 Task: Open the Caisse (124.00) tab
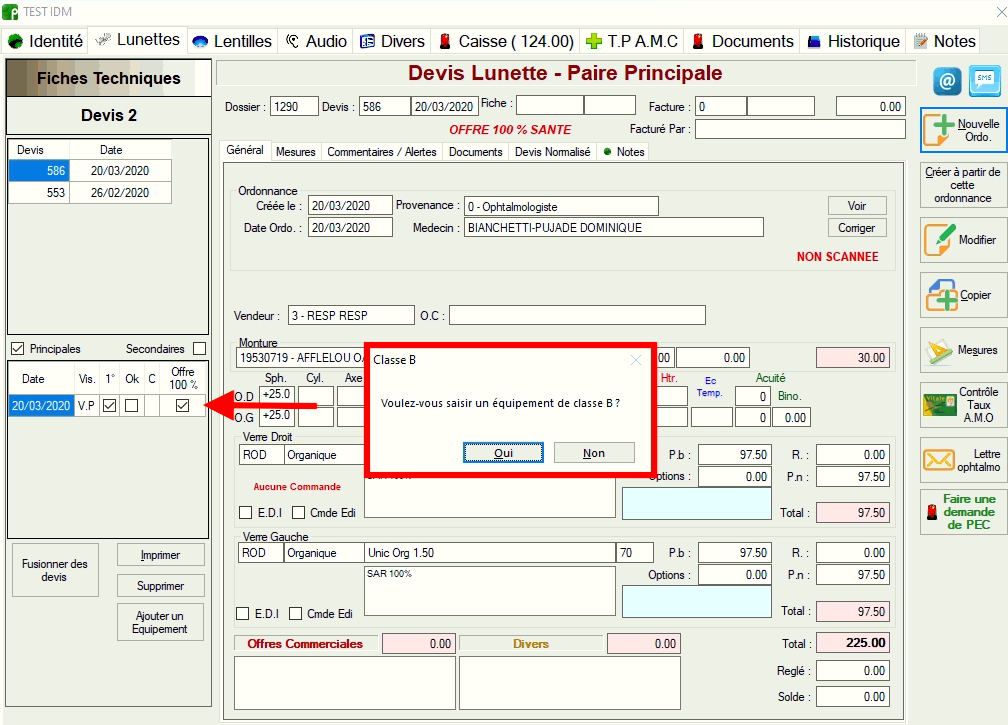pos(506,41)
